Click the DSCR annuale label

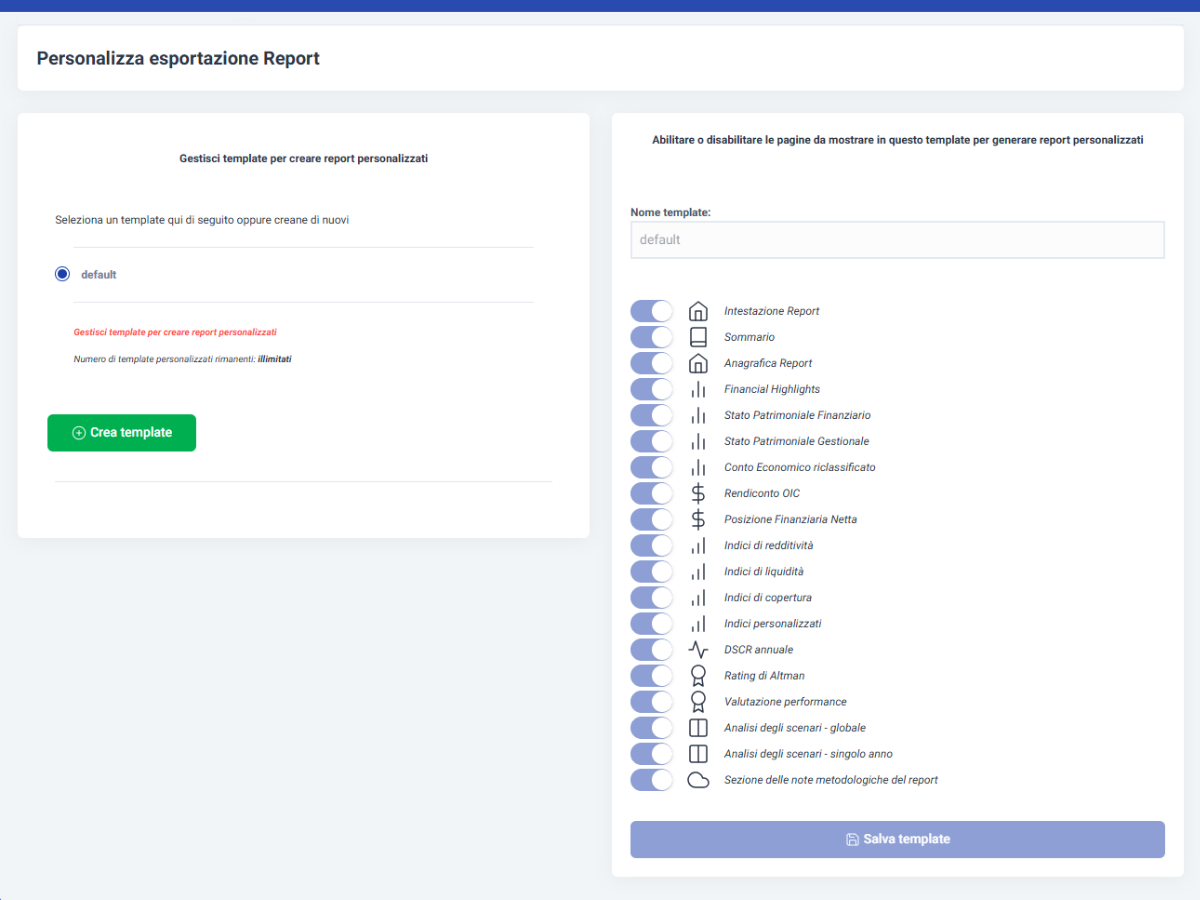coord(759,649)
